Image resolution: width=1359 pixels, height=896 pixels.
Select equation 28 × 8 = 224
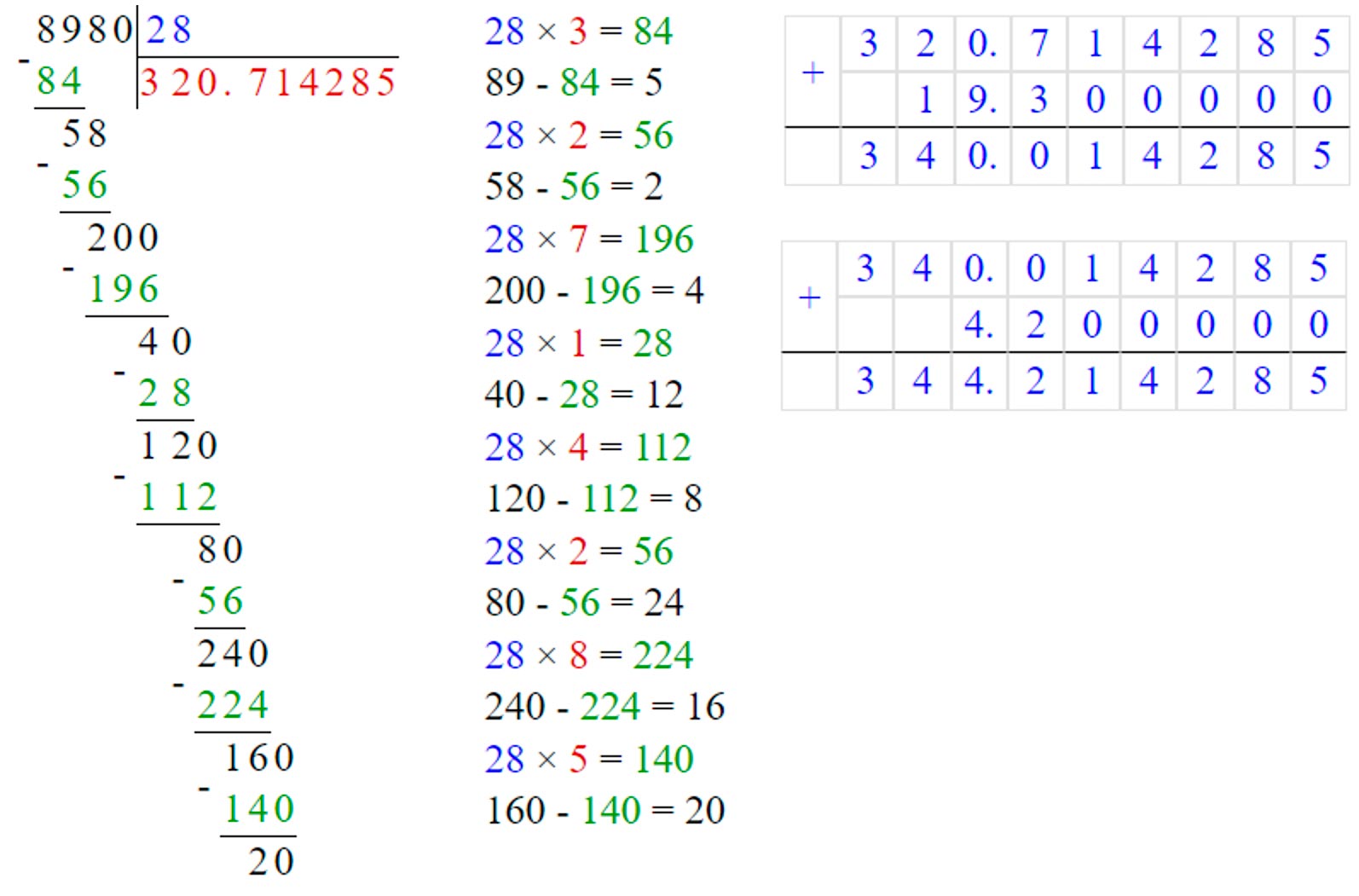tap(589, 656)
